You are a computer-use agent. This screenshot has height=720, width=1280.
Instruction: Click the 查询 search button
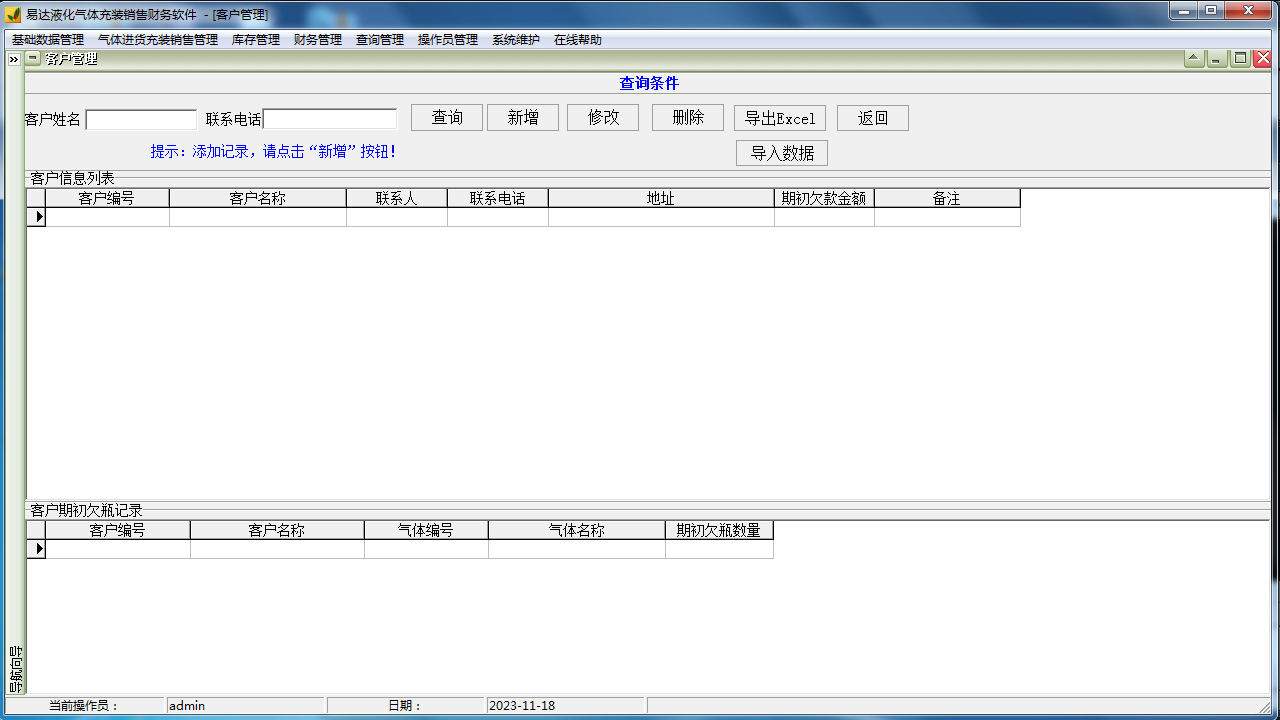click(x=447, y=118)
